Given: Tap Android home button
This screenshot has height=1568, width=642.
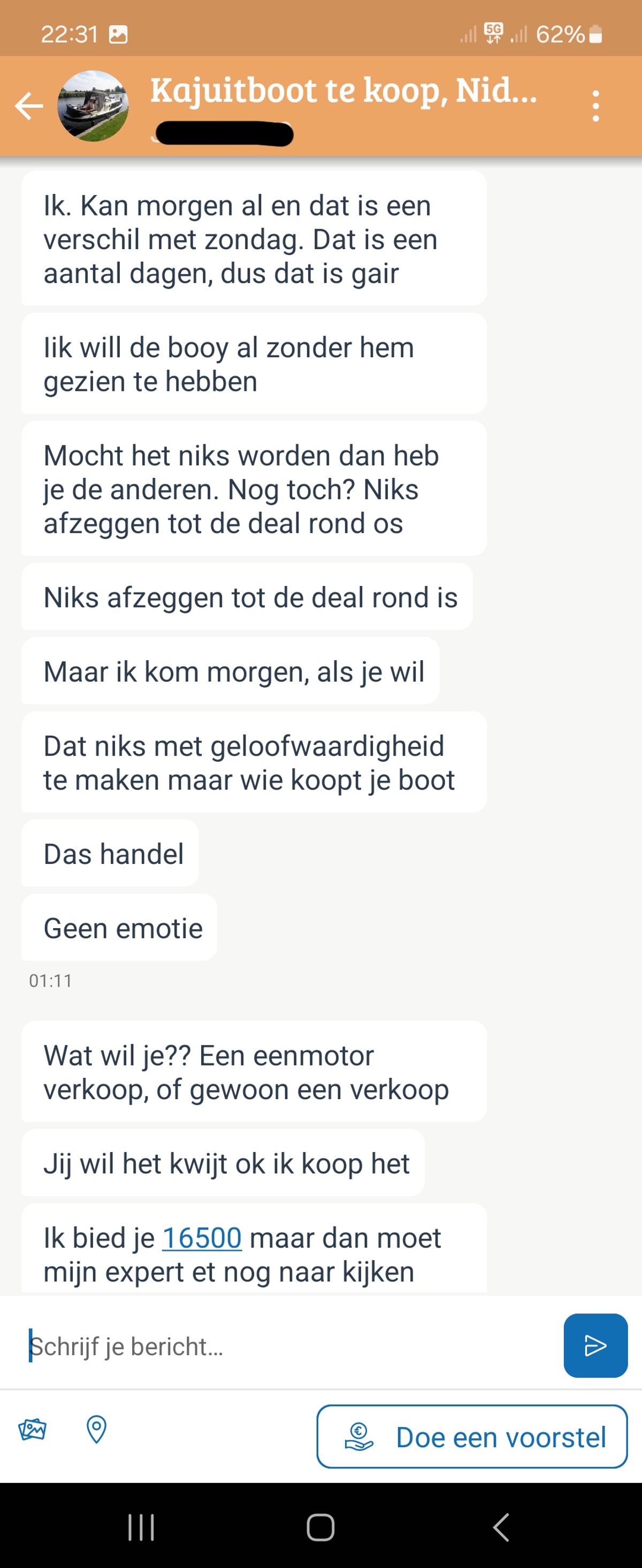Looking at the screenshot, I should click(x=320, y=1527).
